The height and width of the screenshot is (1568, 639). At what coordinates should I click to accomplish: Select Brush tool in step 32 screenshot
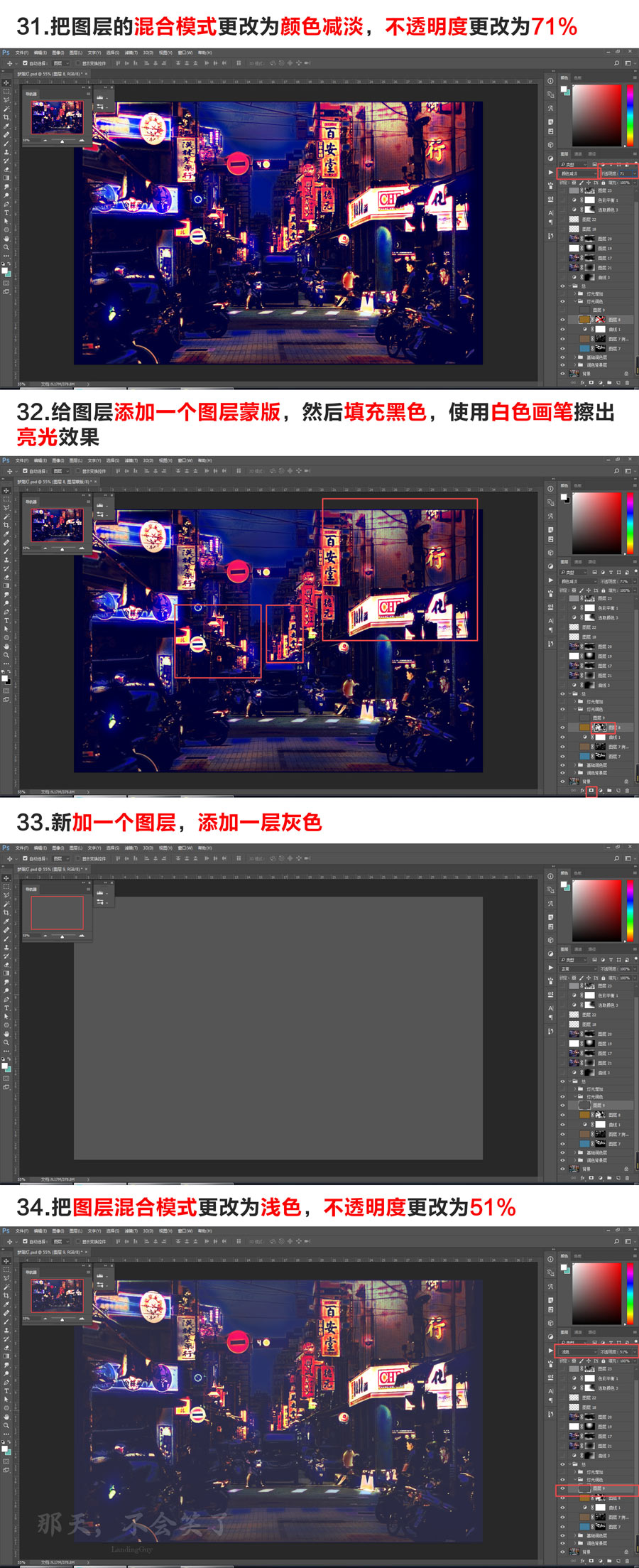coord(6,551)
